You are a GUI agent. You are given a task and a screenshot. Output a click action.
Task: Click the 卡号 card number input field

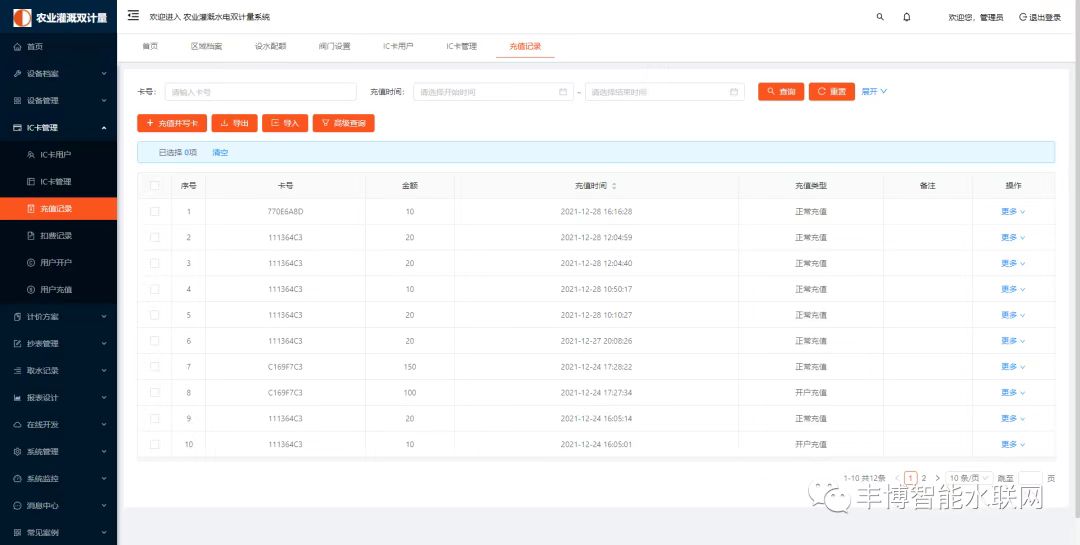[x=260, y=92]
